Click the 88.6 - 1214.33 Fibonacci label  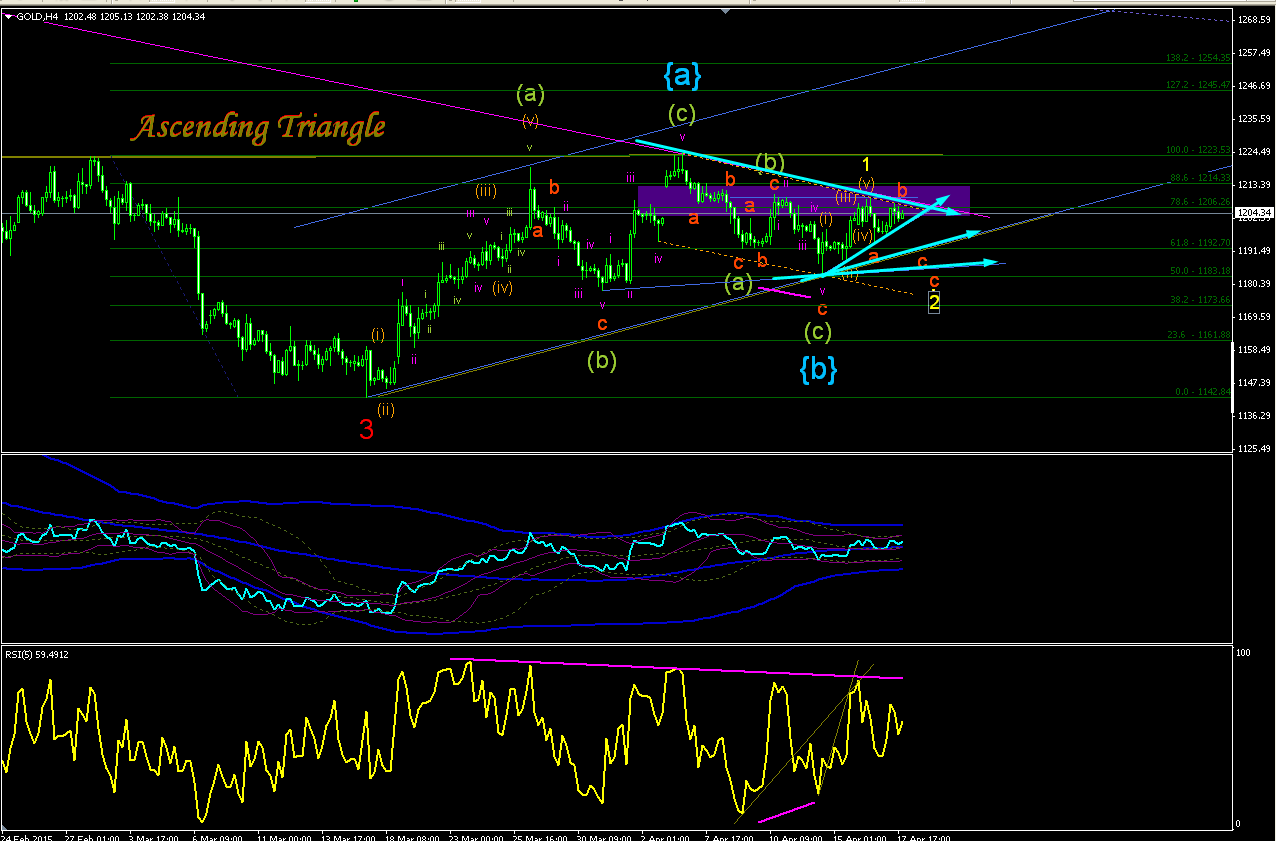point(1201,178)
